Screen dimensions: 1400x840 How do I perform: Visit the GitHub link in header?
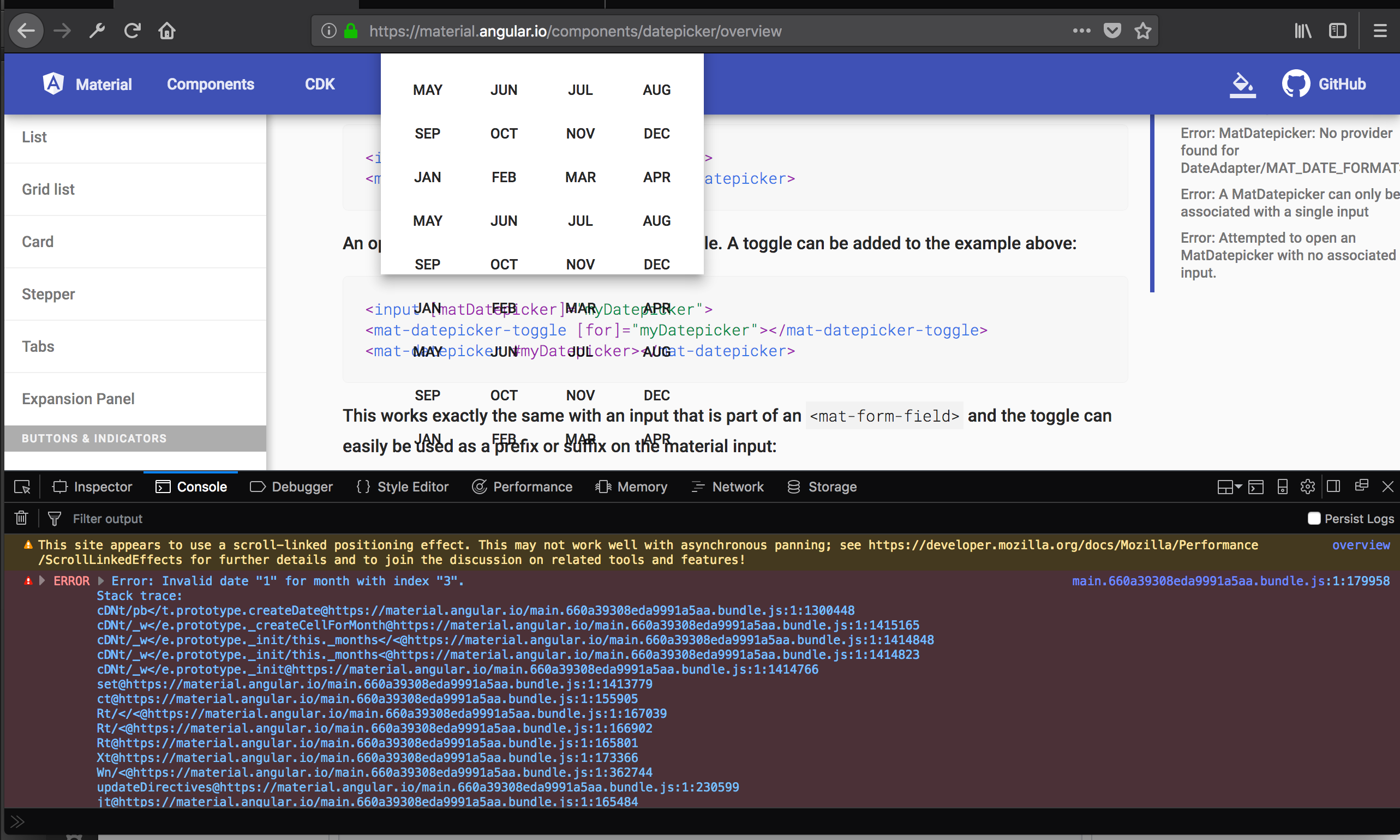coord(1324,85)
